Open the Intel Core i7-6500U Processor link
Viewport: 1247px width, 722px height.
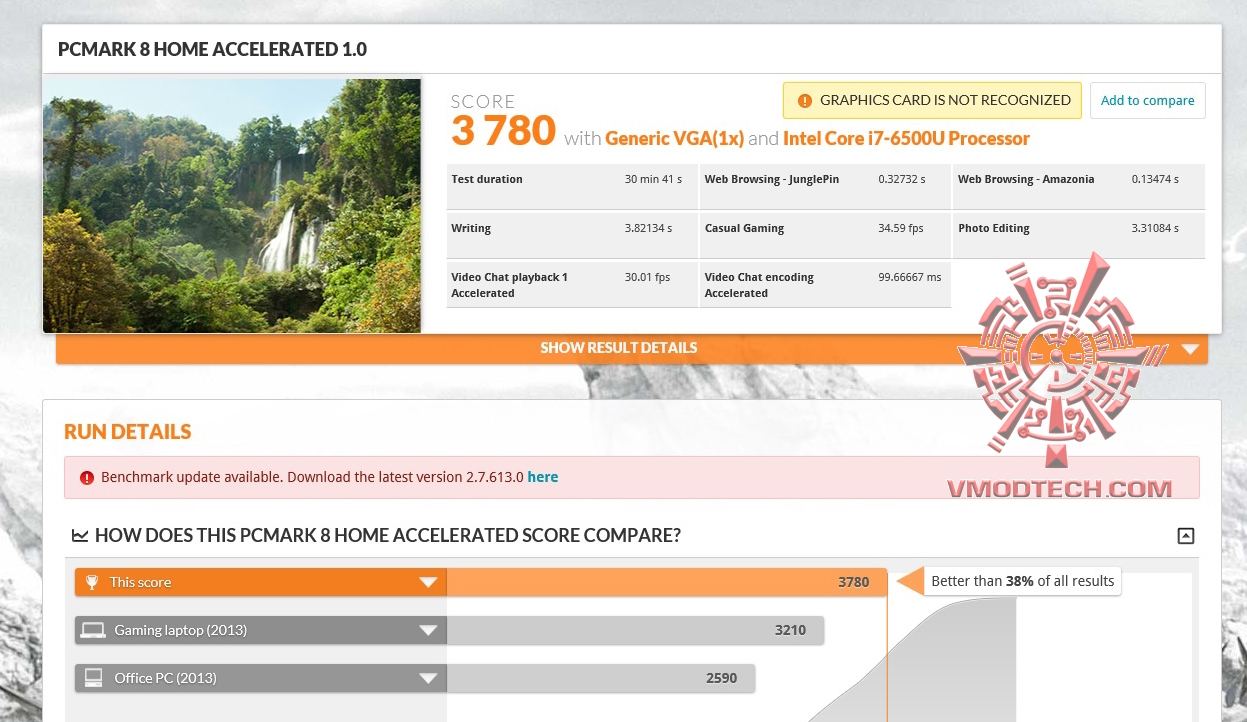tap(906, 139)
